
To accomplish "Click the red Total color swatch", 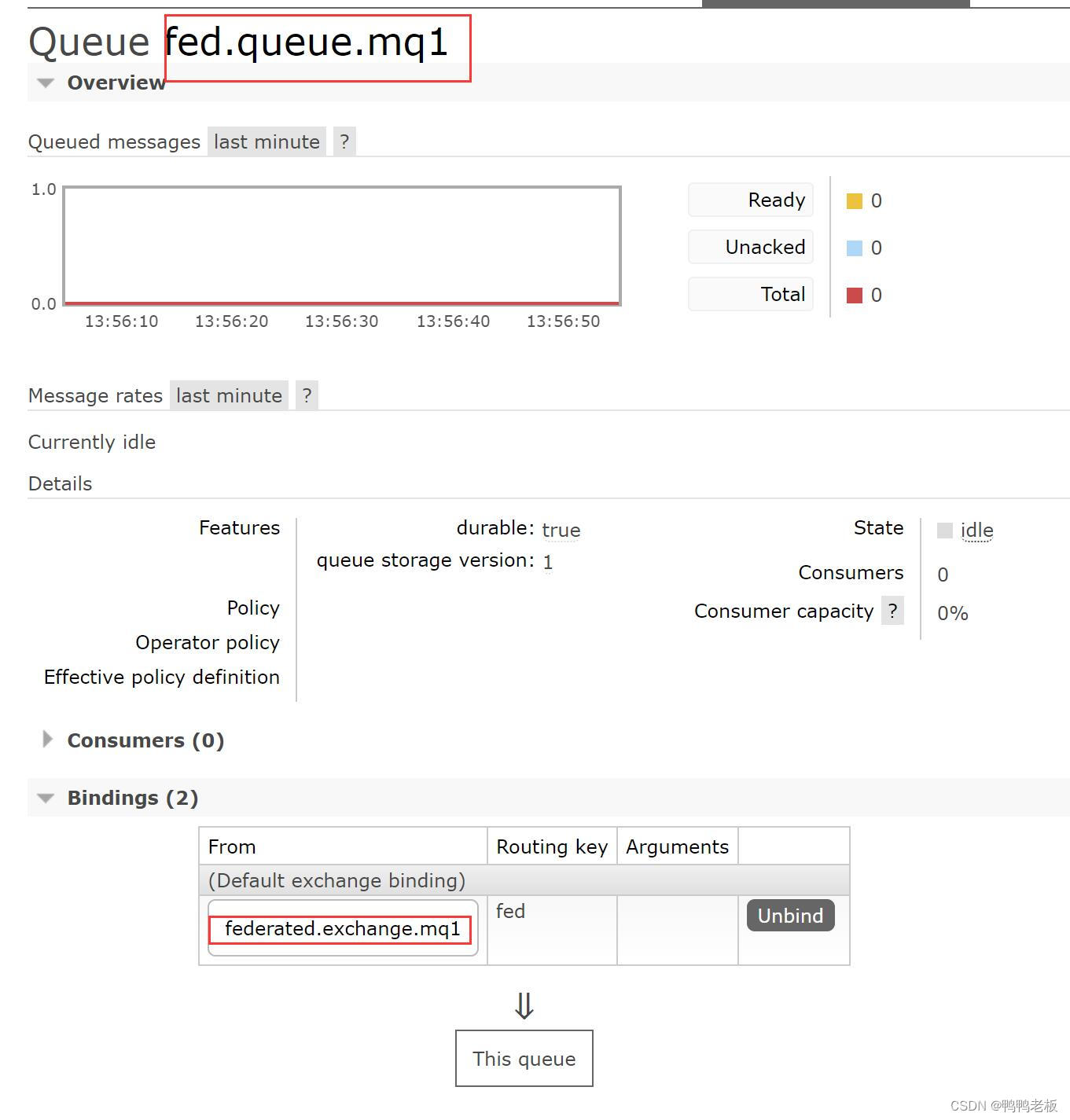I will click(x=855, y=296).
